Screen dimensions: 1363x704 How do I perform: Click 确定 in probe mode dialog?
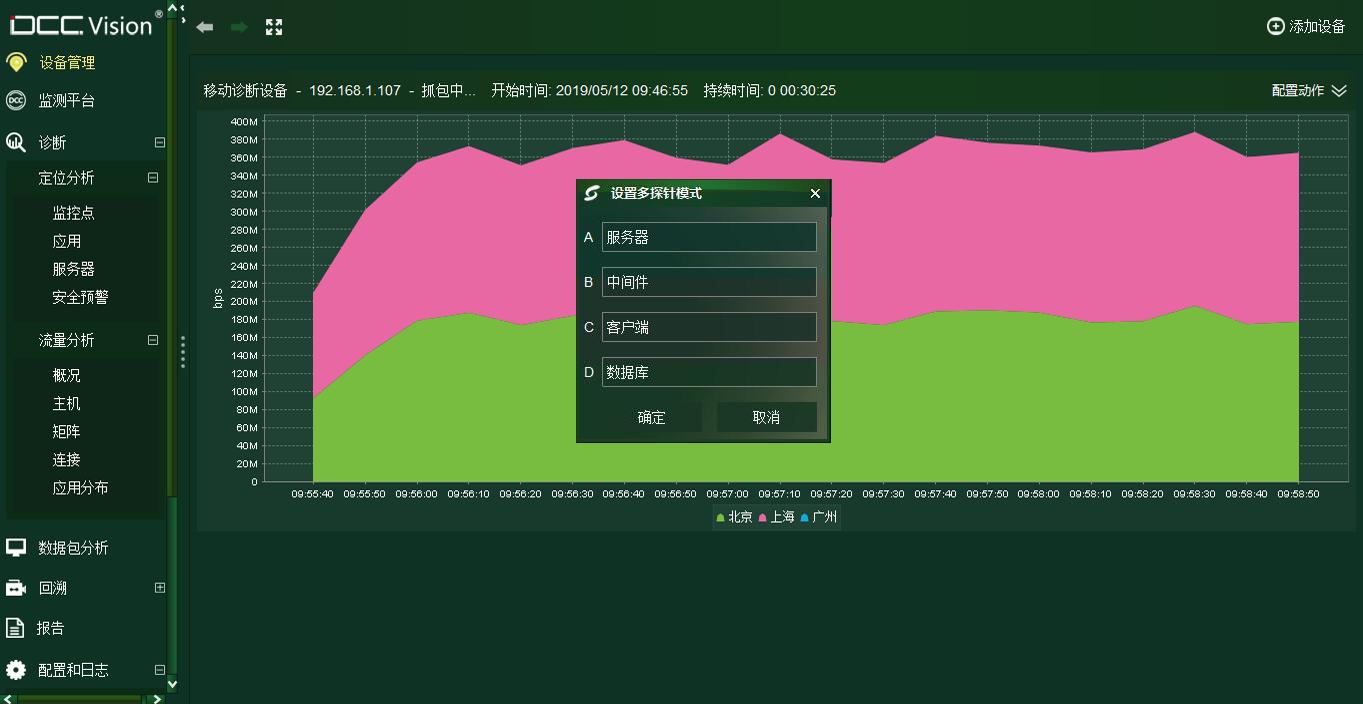651,417
